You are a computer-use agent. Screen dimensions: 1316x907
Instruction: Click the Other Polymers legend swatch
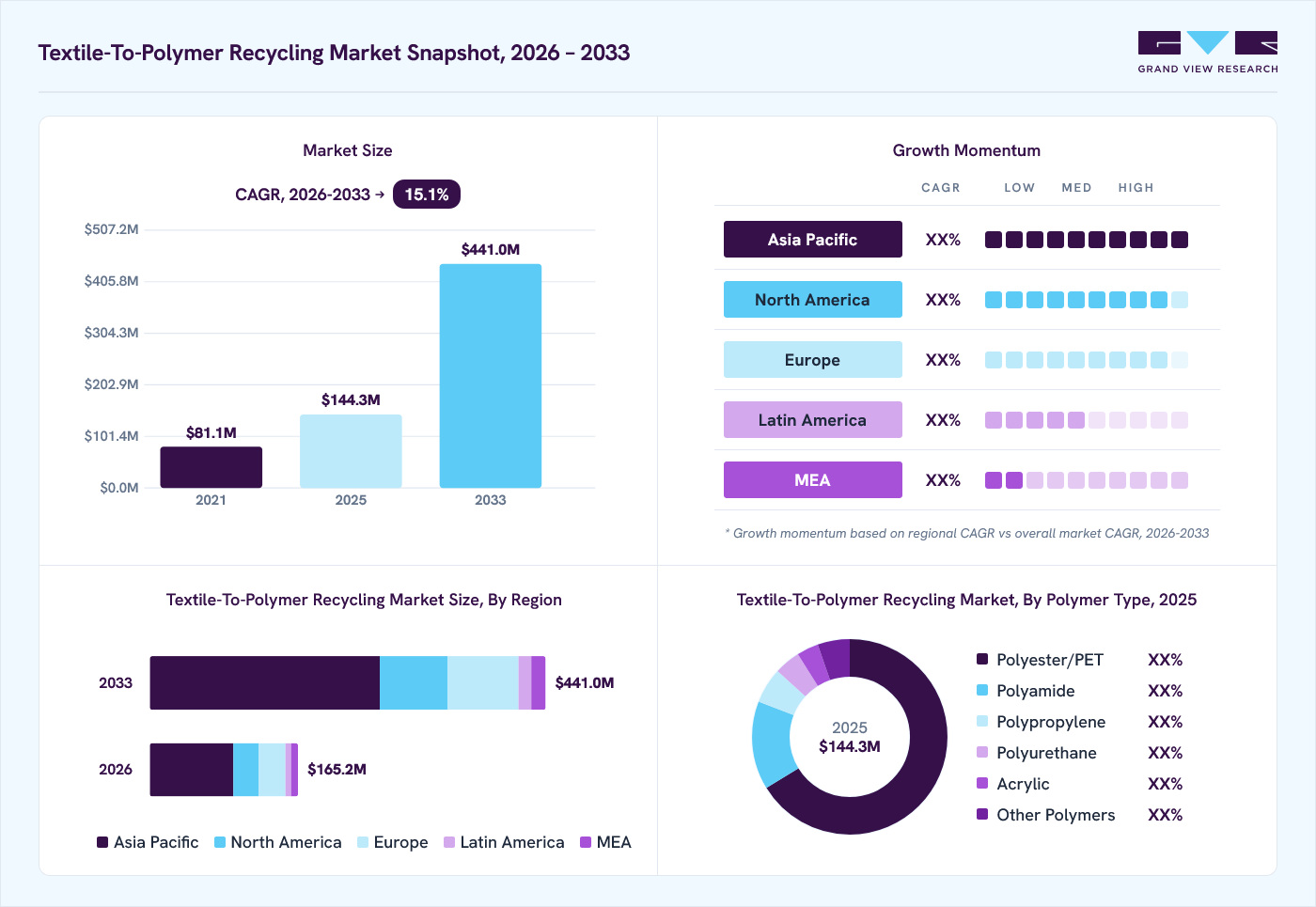[x=982, y=814]
